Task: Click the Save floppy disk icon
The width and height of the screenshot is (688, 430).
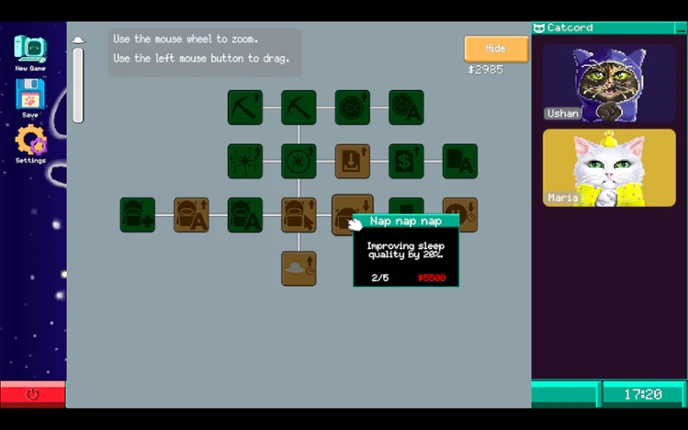Action: pos(30,98)
